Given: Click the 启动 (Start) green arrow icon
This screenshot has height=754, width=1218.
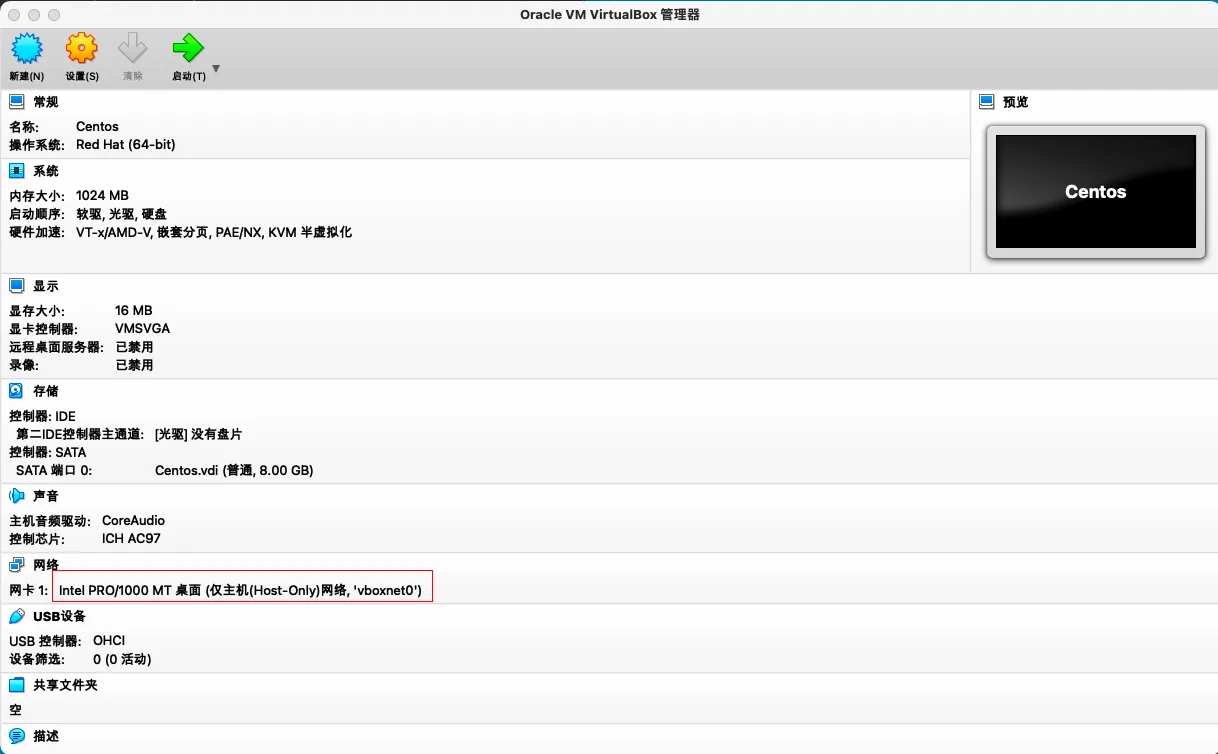Looking at the screenshot, I should click(186, 46).
